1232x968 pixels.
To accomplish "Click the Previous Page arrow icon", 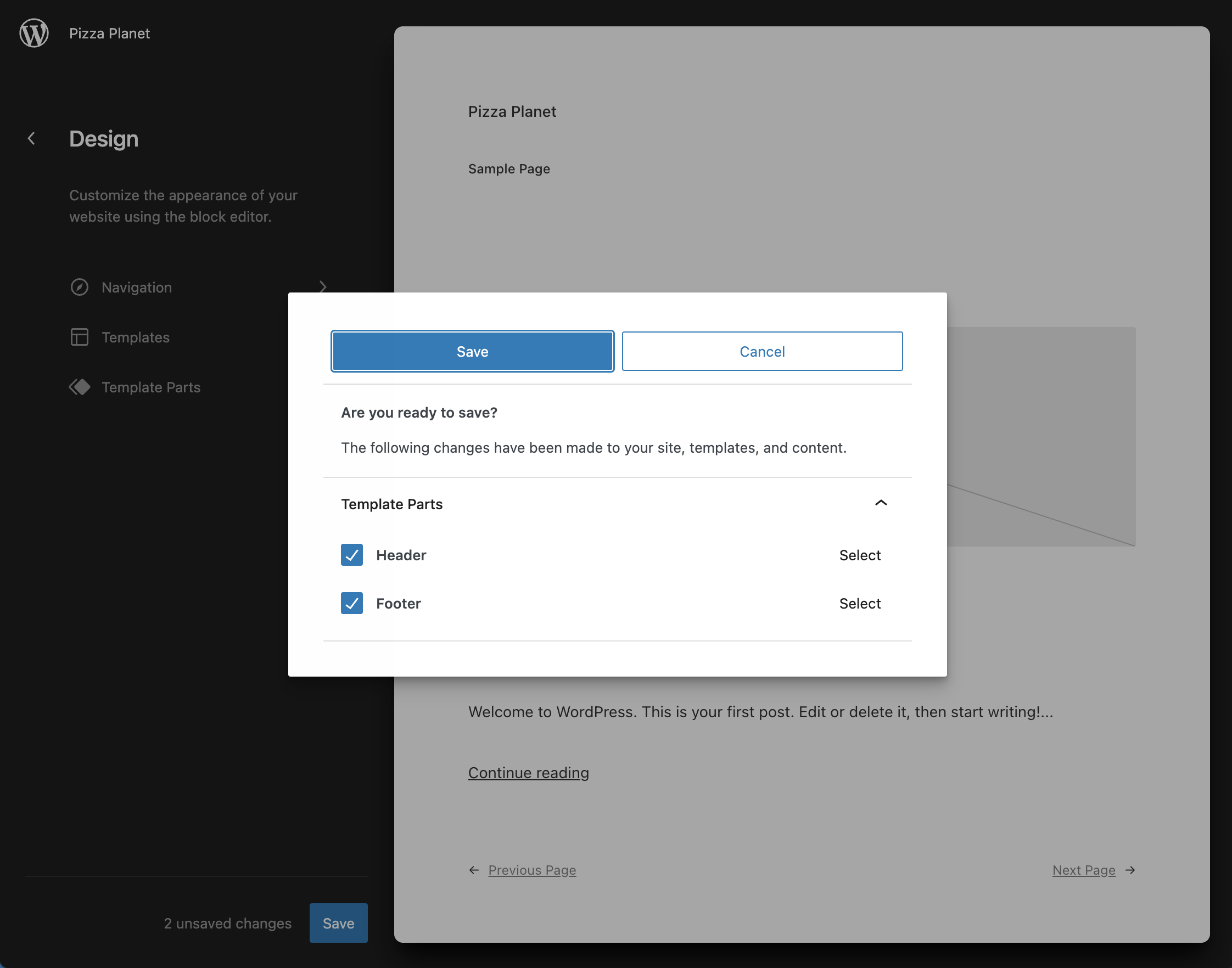I will click(x=474, y=870).
